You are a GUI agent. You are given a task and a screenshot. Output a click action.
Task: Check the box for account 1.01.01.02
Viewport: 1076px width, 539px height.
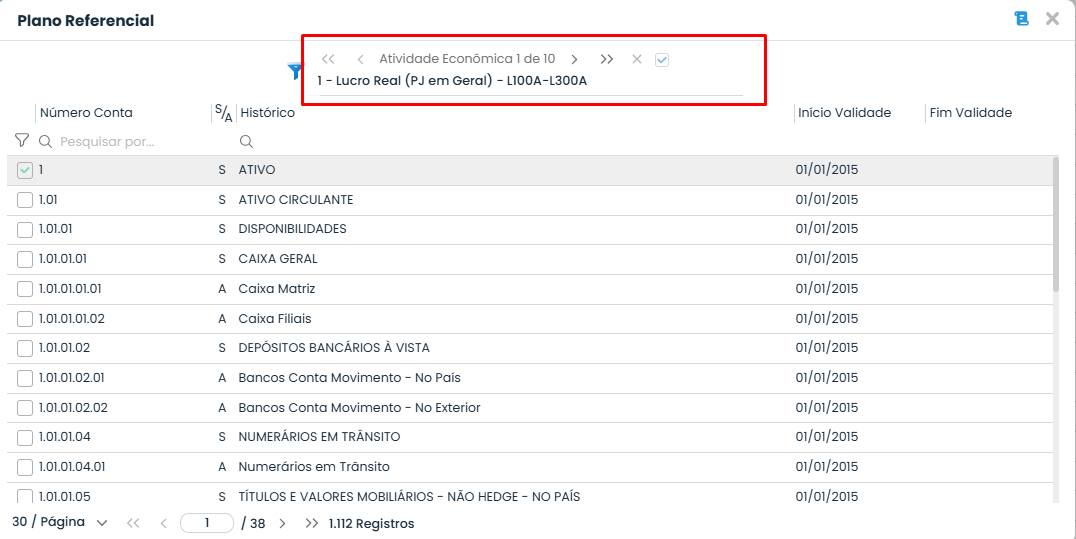pos(25,348)
